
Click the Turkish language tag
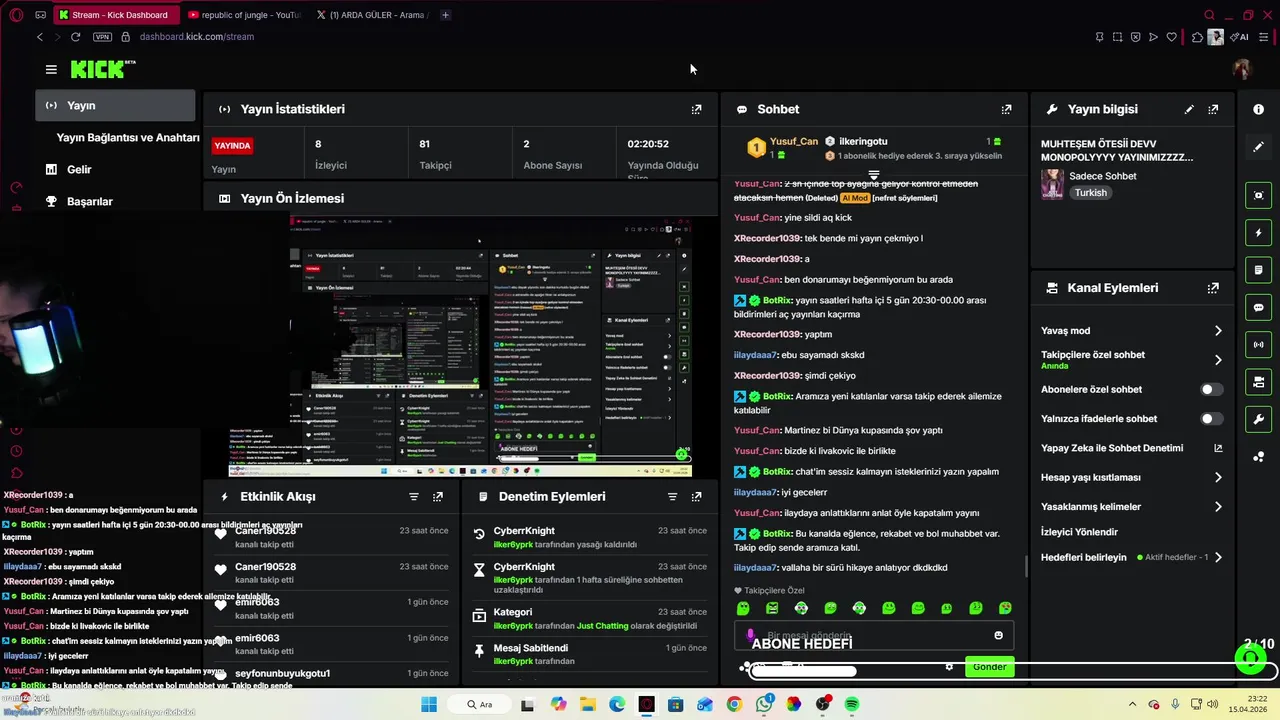click(x=1090, y=193)
